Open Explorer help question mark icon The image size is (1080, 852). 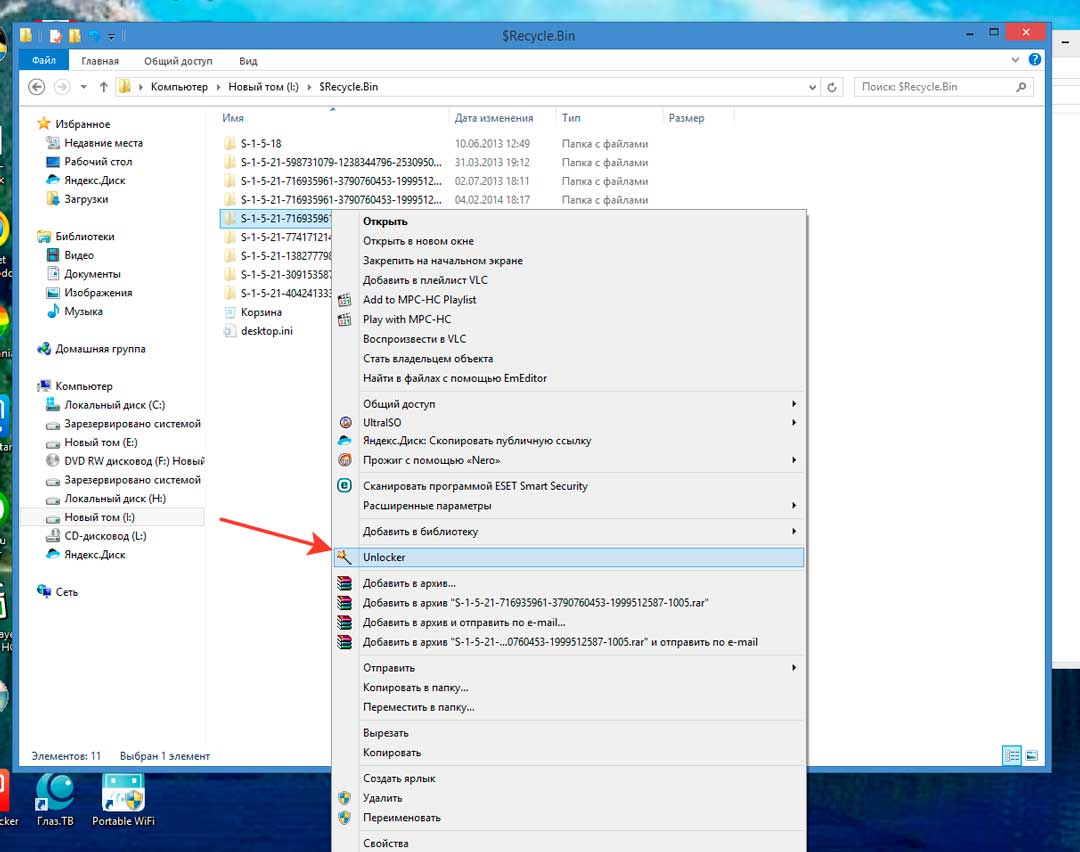pos(1035,60)
